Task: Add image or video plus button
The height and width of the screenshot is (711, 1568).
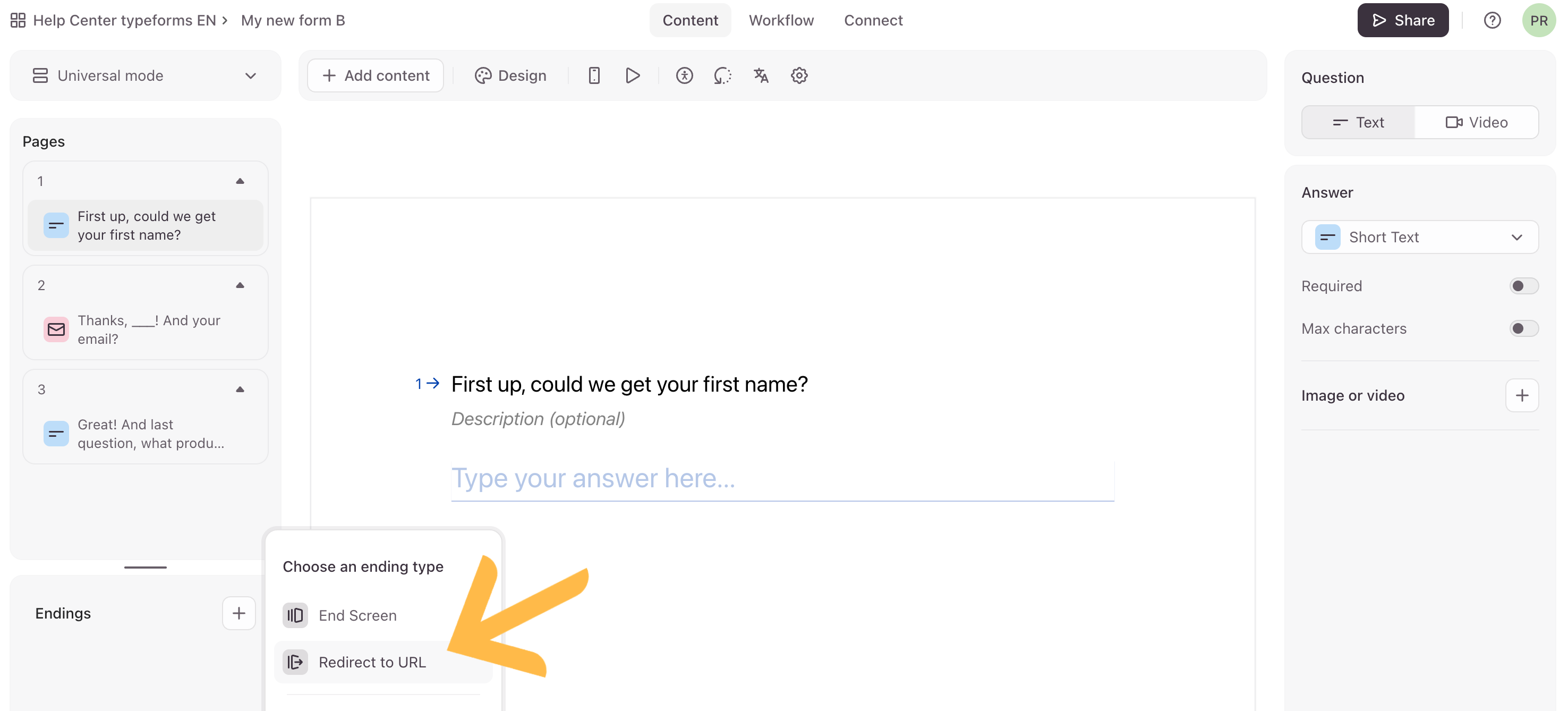Action: [x=1522, y=395]
